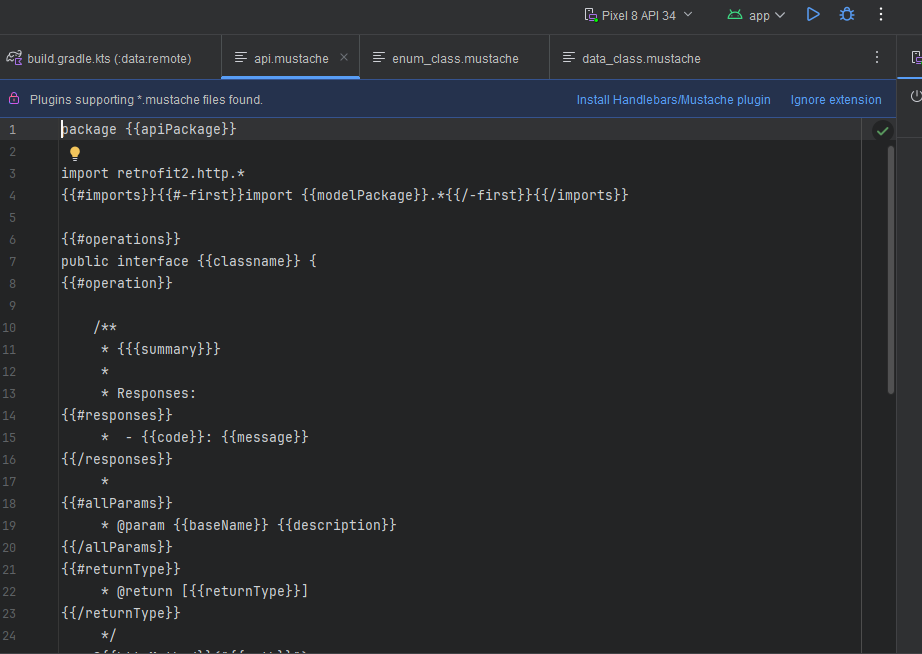922x654 pixels.
Task: Click 'package {{apiPackage}}' on line 1
Action: click(x=148, y=129)
